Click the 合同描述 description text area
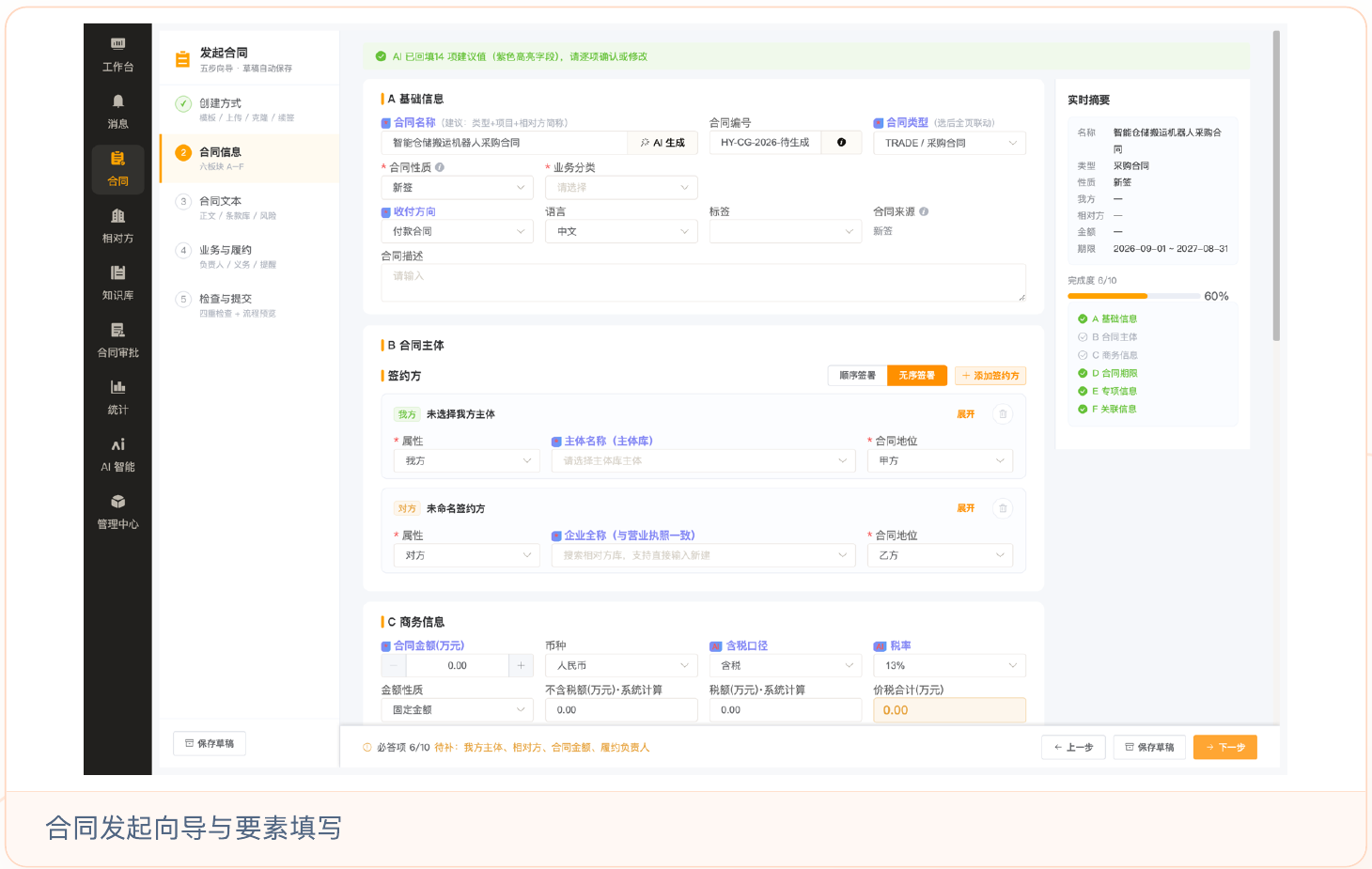Image resolution: width=1372 pixels, height=869 pixels. 703,283
